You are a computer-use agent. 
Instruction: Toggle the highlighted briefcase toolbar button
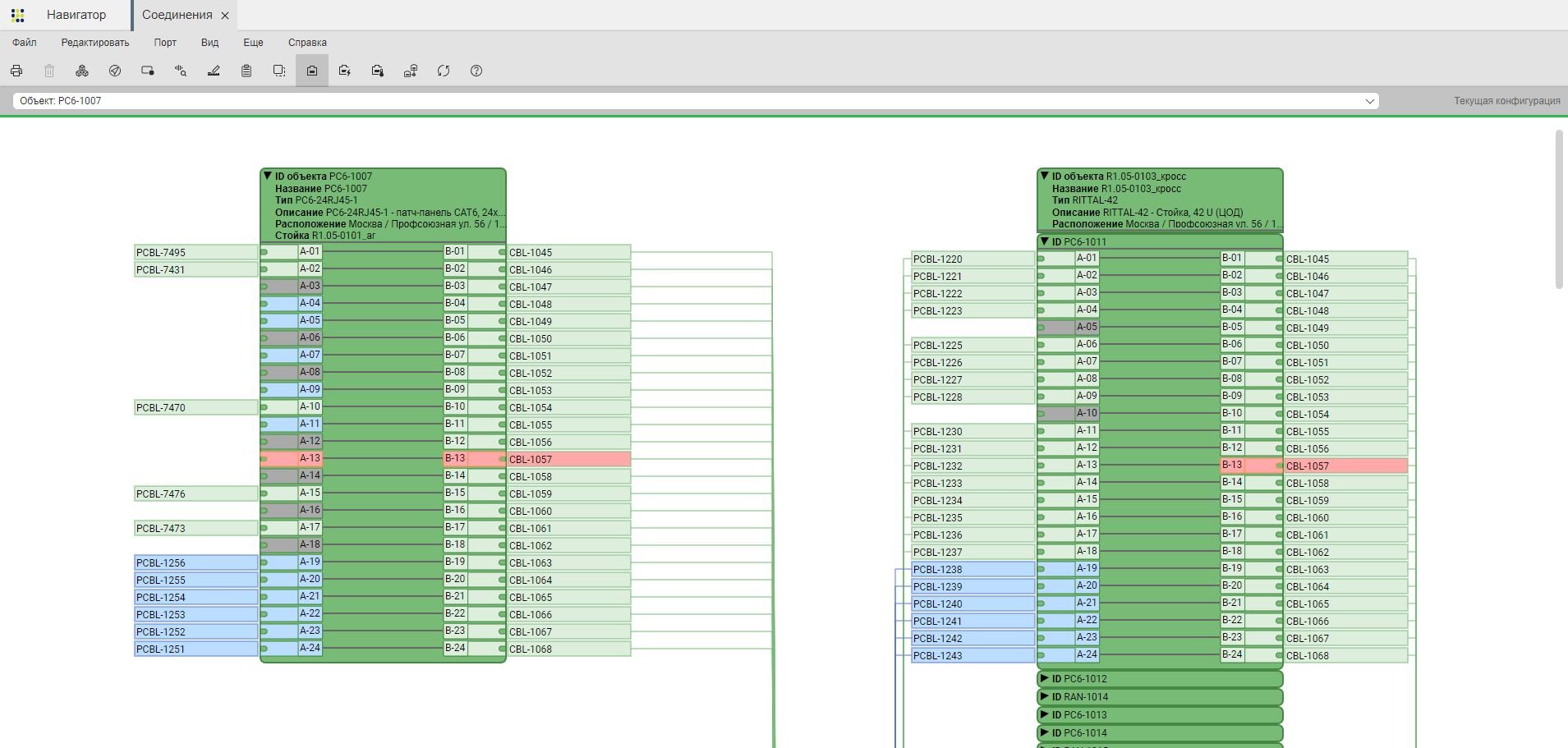[312, 71]
